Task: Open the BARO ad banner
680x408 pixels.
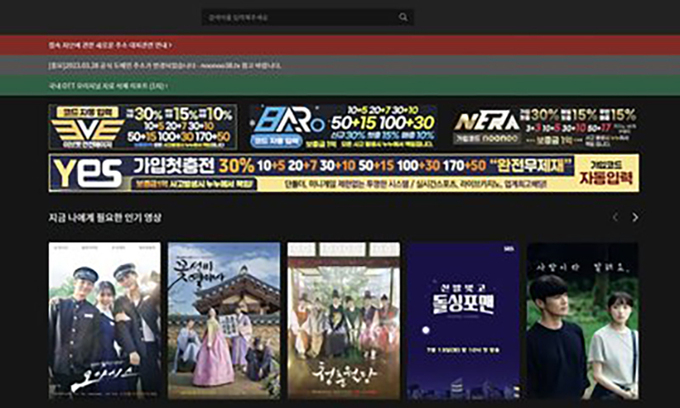Action: [x=343, y=127]
